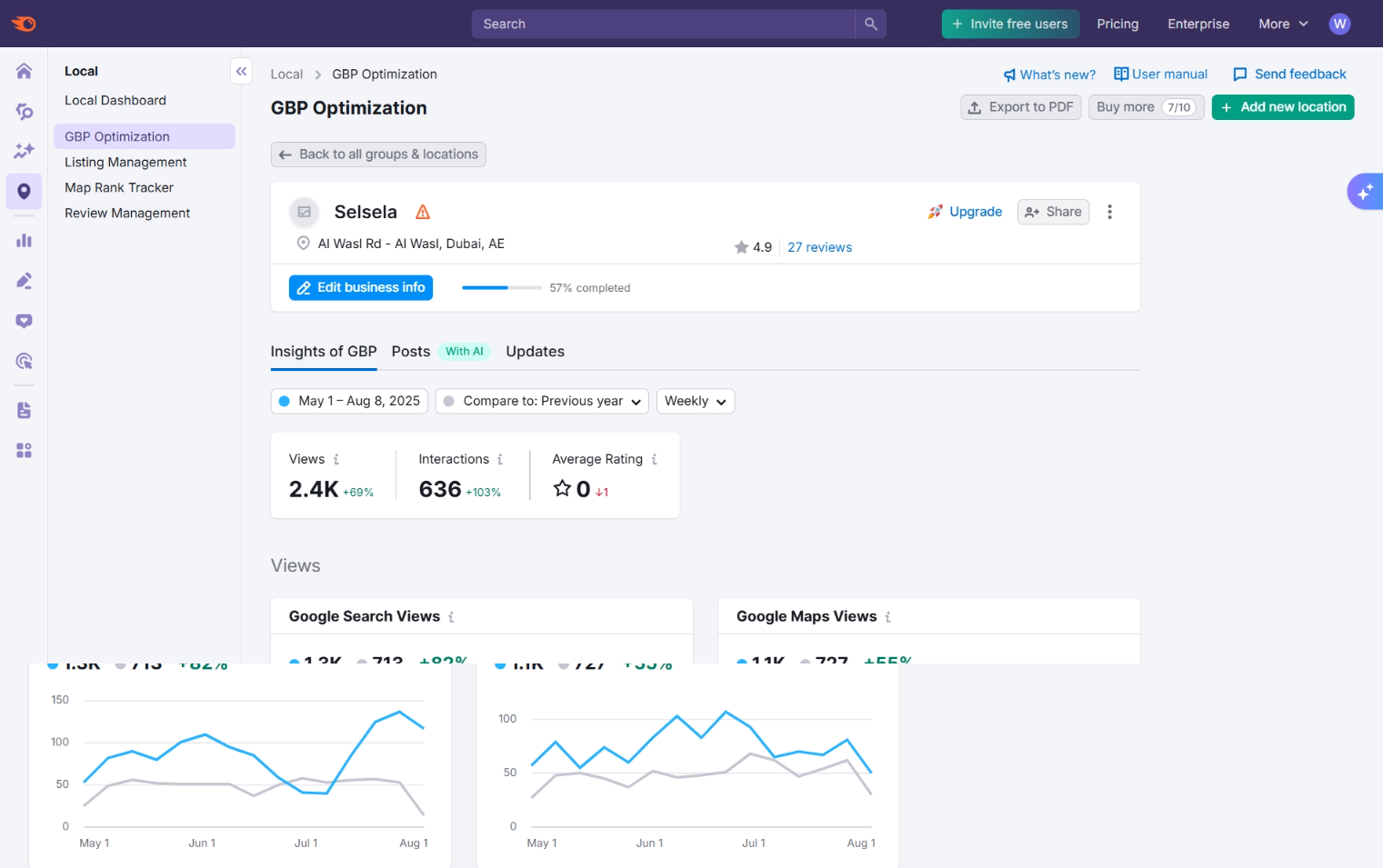This screenshot has height=868, width=1383.
Task: Open Local Dashboard in the side menu
Action: tap(115, 100)
